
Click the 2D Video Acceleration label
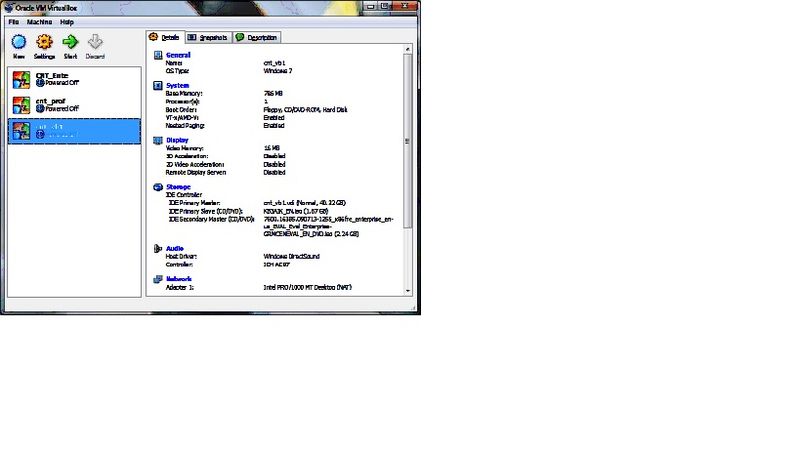coord(195,165)
